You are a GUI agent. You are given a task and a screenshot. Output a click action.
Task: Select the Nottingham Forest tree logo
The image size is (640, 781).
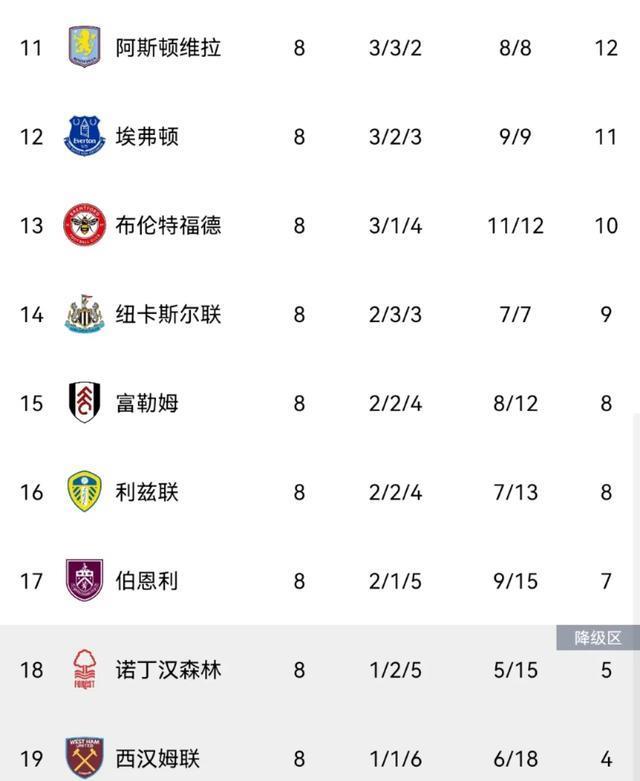pos(84,669)
